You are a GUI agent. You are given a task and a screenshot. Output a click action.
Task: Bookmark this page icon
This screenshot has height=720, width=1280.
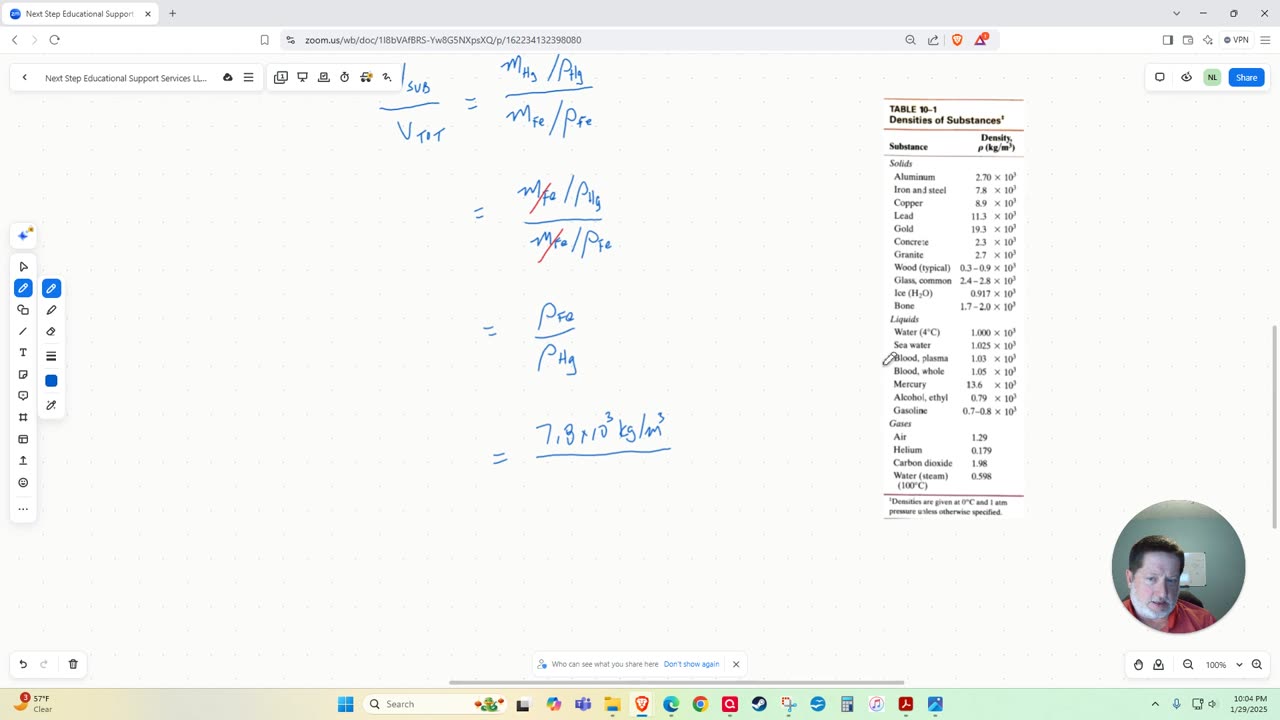point(264,40)
